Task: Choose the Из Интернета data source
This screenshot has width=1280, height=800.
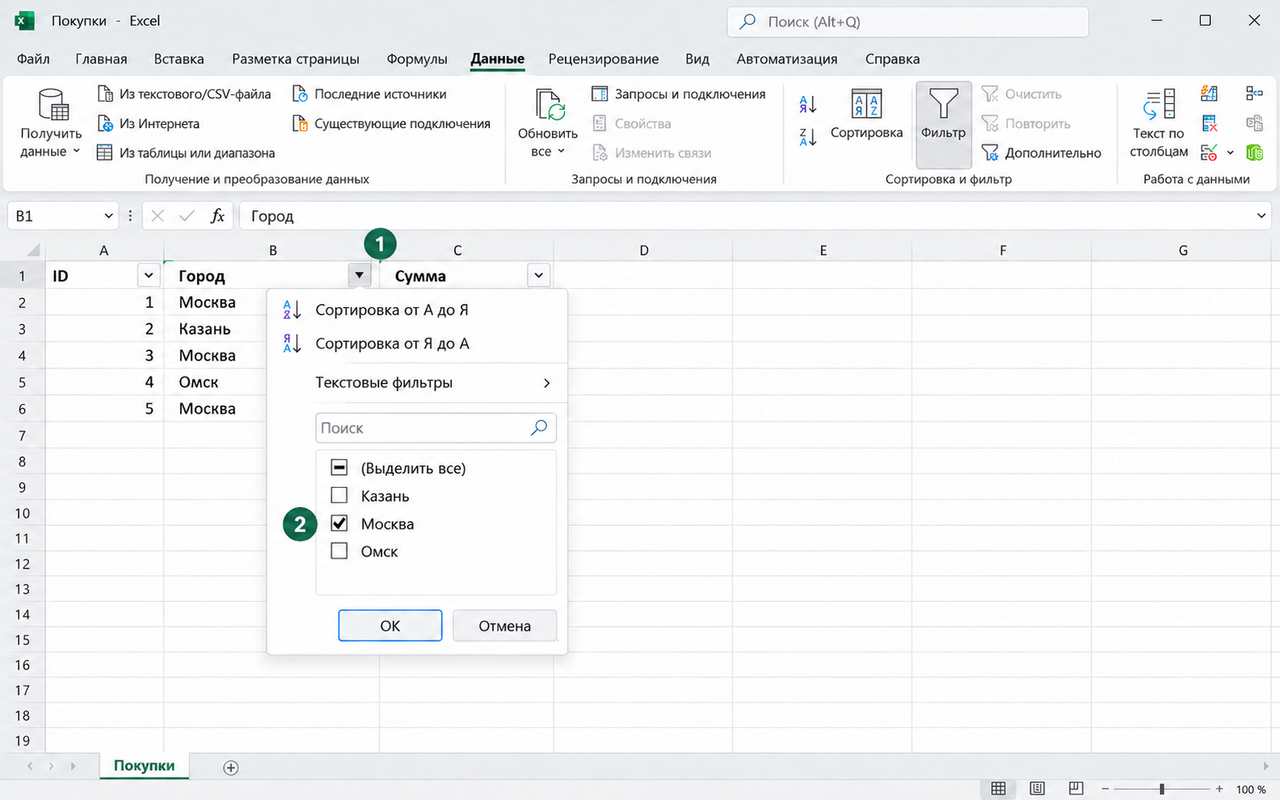Action: 148,124
